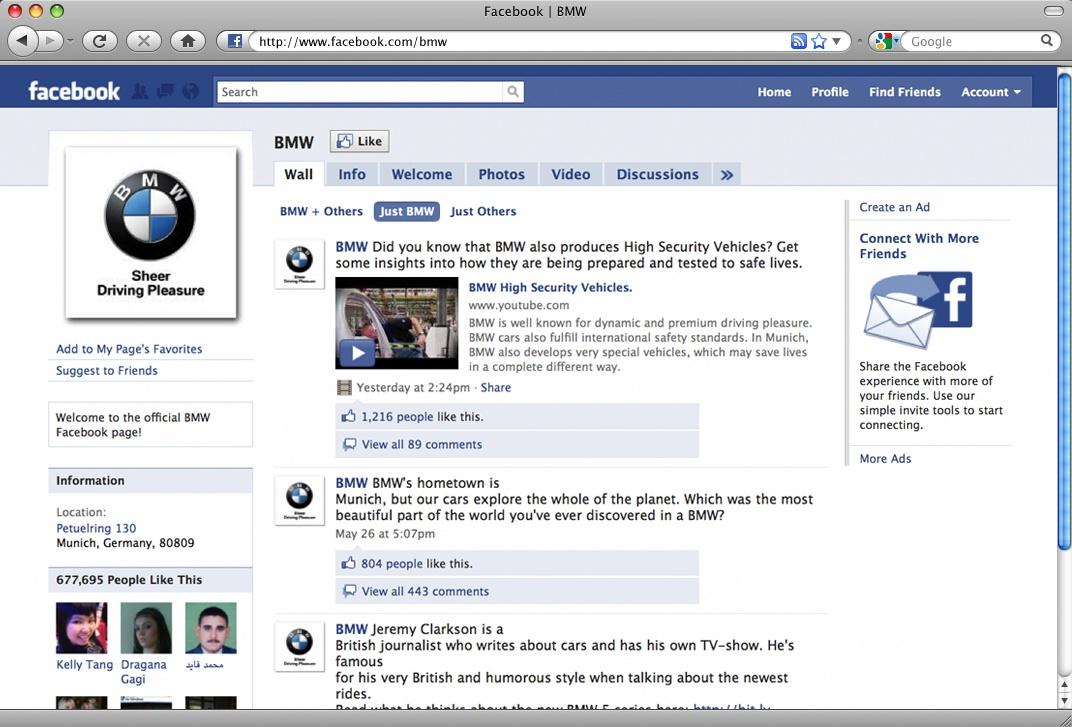Show more tabs with the double chevron
Screen dimensions: 1072x727
(x=727, y=174)
